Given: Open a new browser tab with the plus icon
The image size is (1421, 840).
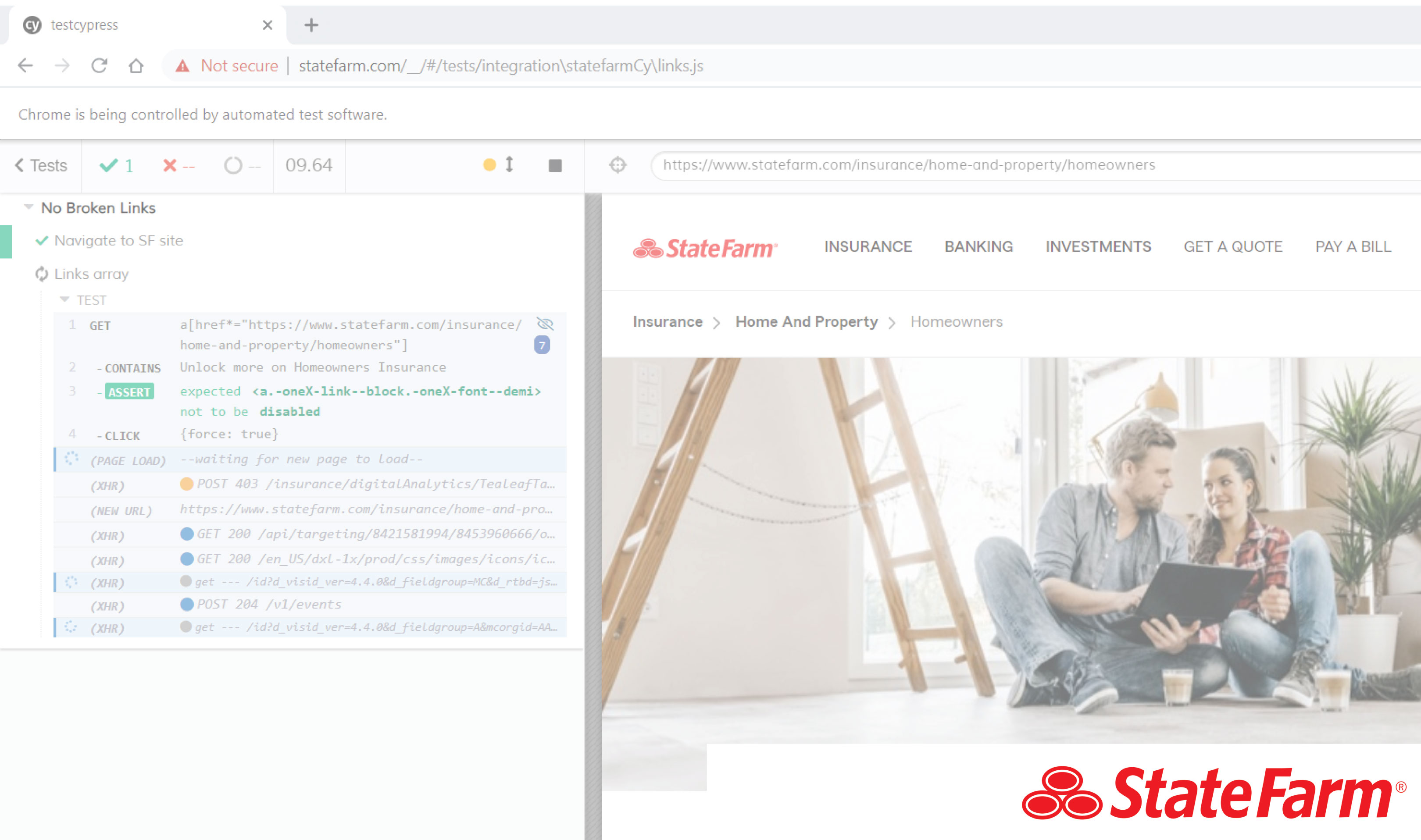Looking at the screenshot, I should click(311, 25).
